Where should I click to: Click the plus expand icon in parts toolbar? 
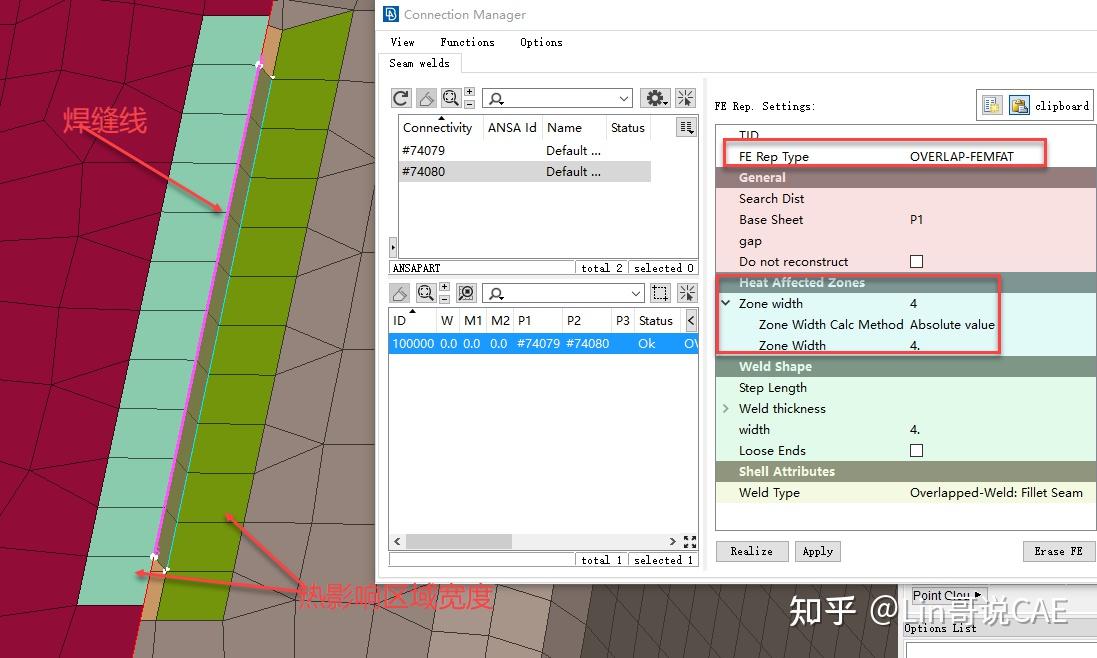pyautogui.click(x=469, y=92)
